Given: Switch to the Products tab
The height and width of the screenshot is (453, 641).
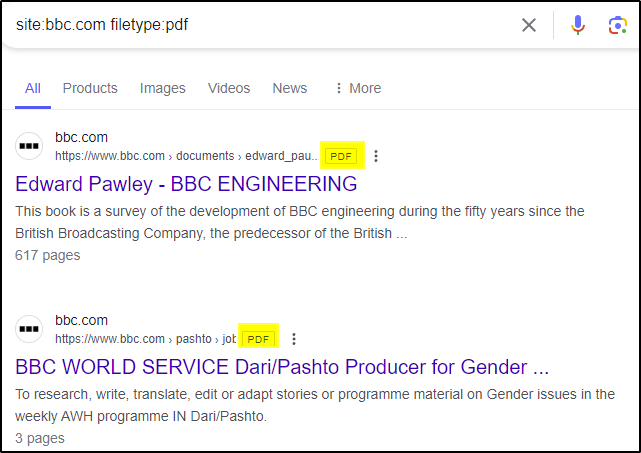Looking at the screenshot, I should [x=90, y=88].
